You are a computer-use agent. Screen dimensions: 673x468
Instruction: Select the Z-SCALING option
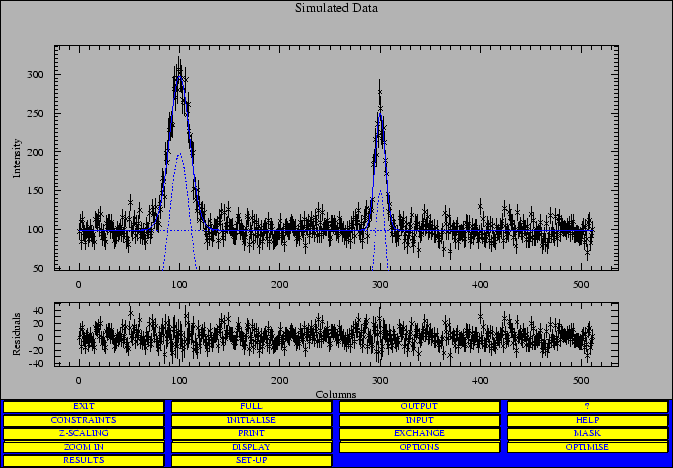coord(83,433)
